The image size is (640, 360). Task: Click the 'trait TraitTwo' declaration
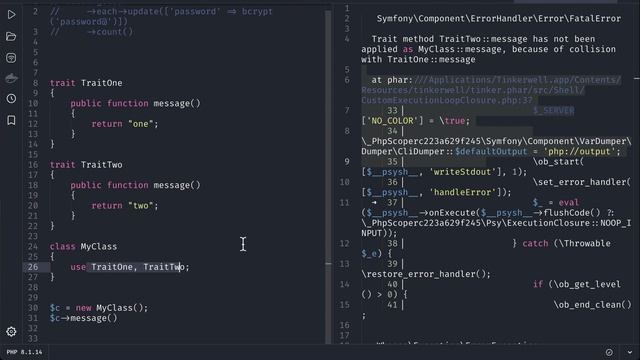(86, 165)
